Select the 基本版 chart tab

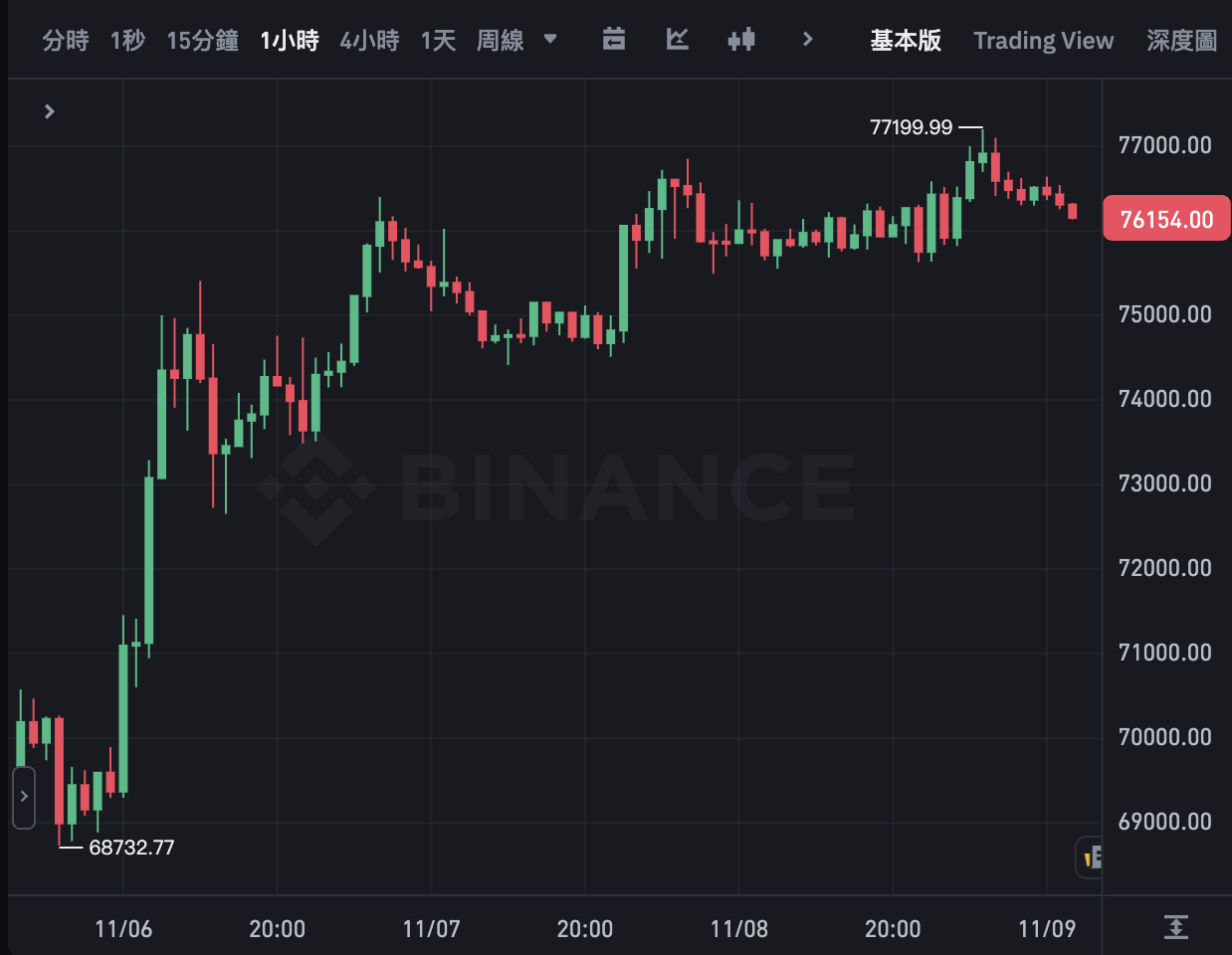coord(906,41)
